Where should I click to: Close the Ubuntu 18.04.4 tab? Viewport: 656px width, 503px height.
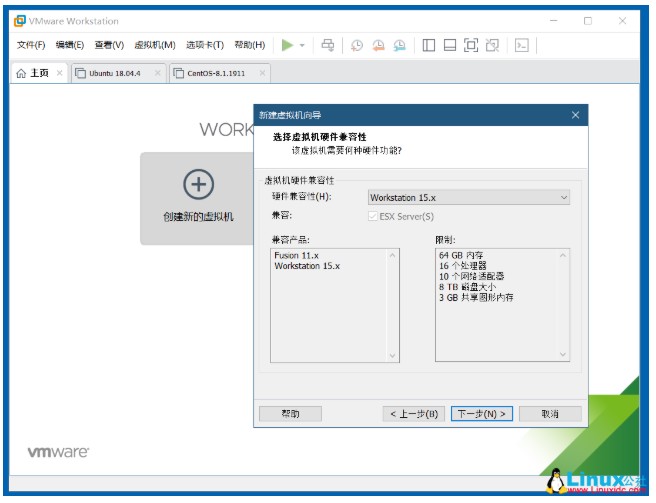(x=158, y=73)
